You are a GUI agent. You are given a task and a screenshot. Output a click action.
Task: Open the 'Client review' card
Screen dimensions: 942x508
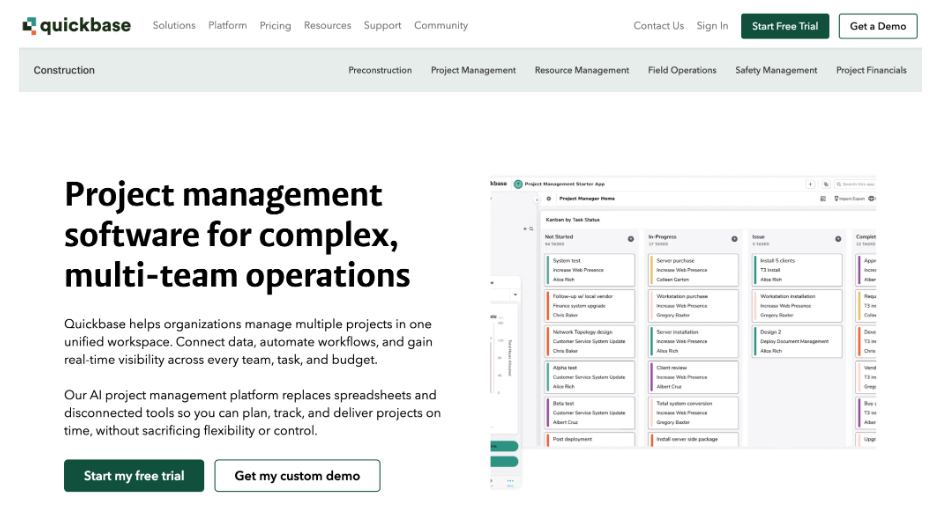tap(693, 377)
